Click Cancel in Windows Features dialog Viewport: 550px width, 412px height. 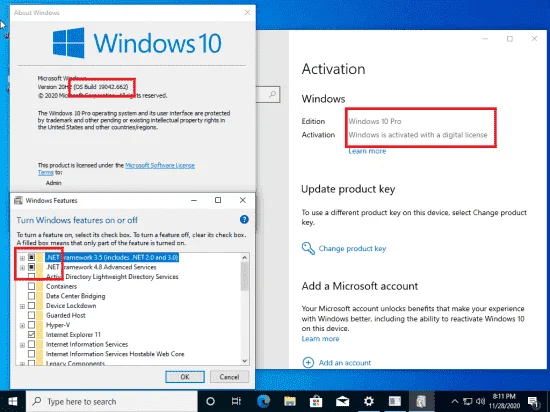click(229, 377)
